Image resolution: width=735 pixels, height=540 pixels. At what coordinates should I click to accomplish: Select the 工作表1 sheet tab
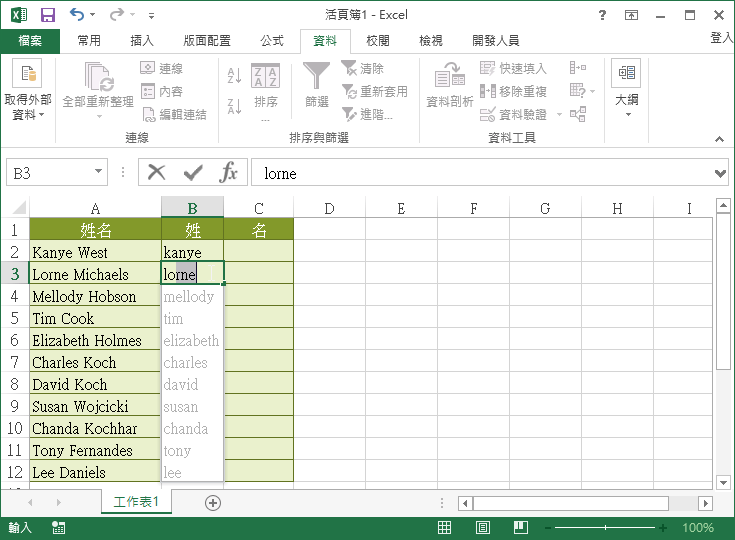(x=136, y=502)
